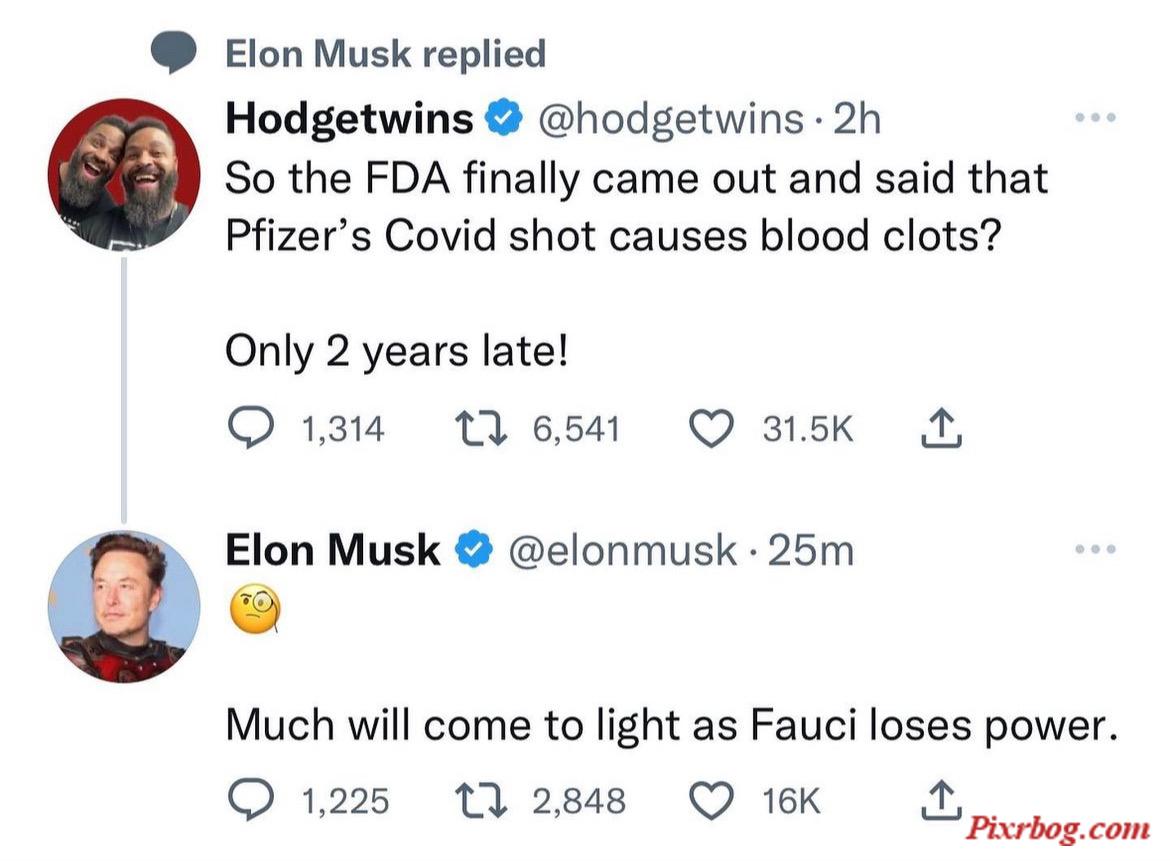Share Elon Musk's tweet
The width and height of the screenshot is (1170, 861).
click(x=941, y=799)
